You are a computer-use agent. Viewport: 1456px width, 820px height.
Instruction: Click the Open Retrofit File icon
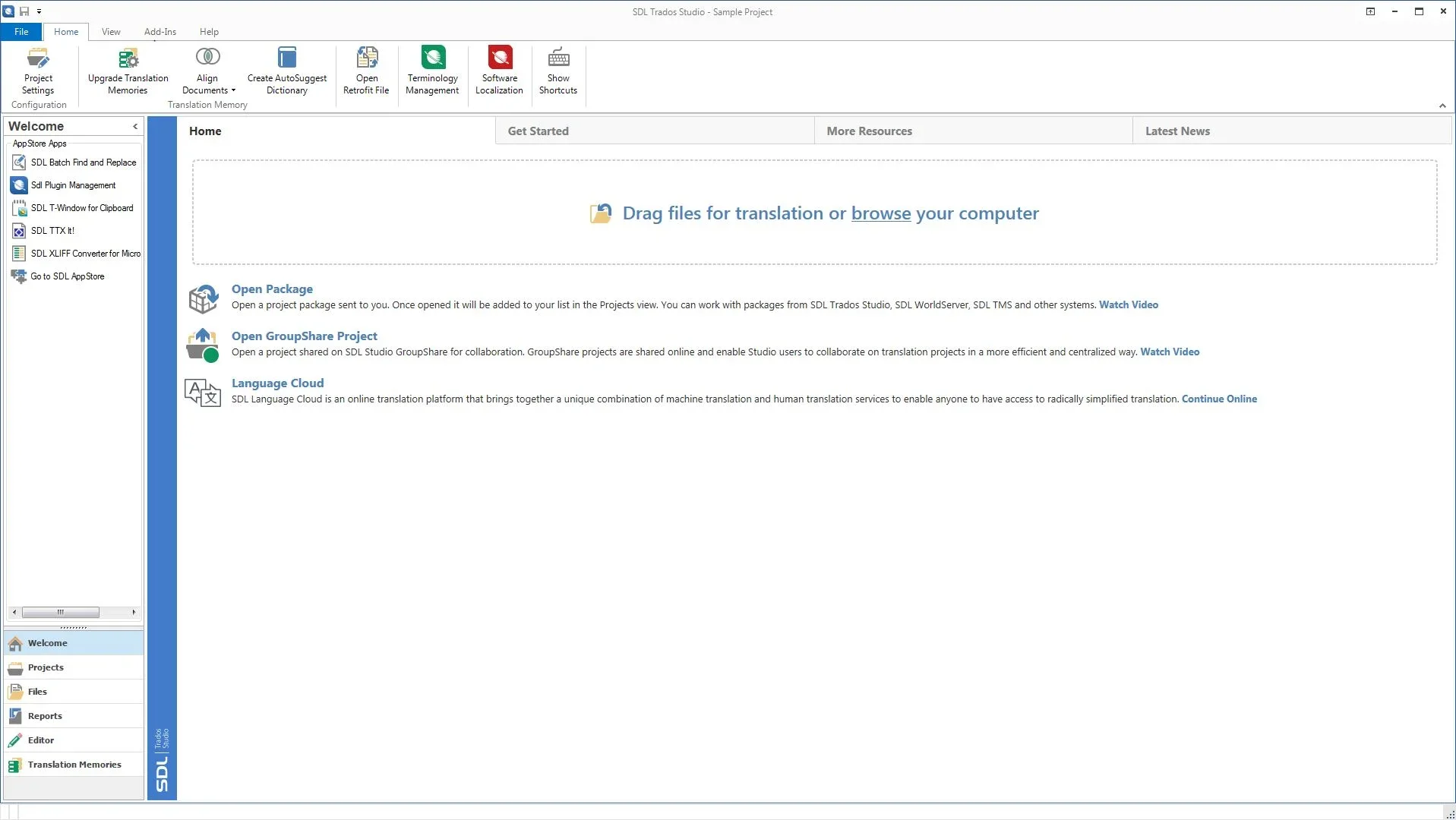click(x=366, y=58)
